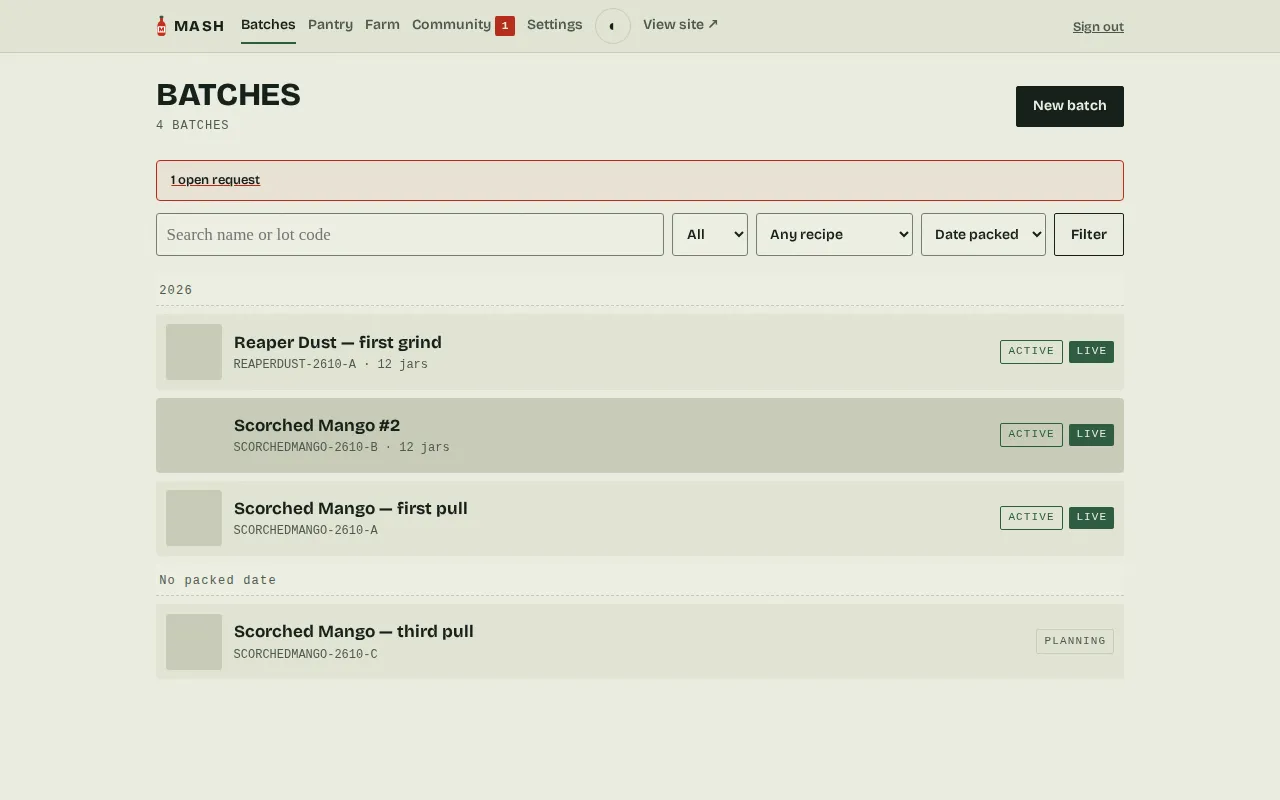Expand the All status dropdown

[710, 234]
